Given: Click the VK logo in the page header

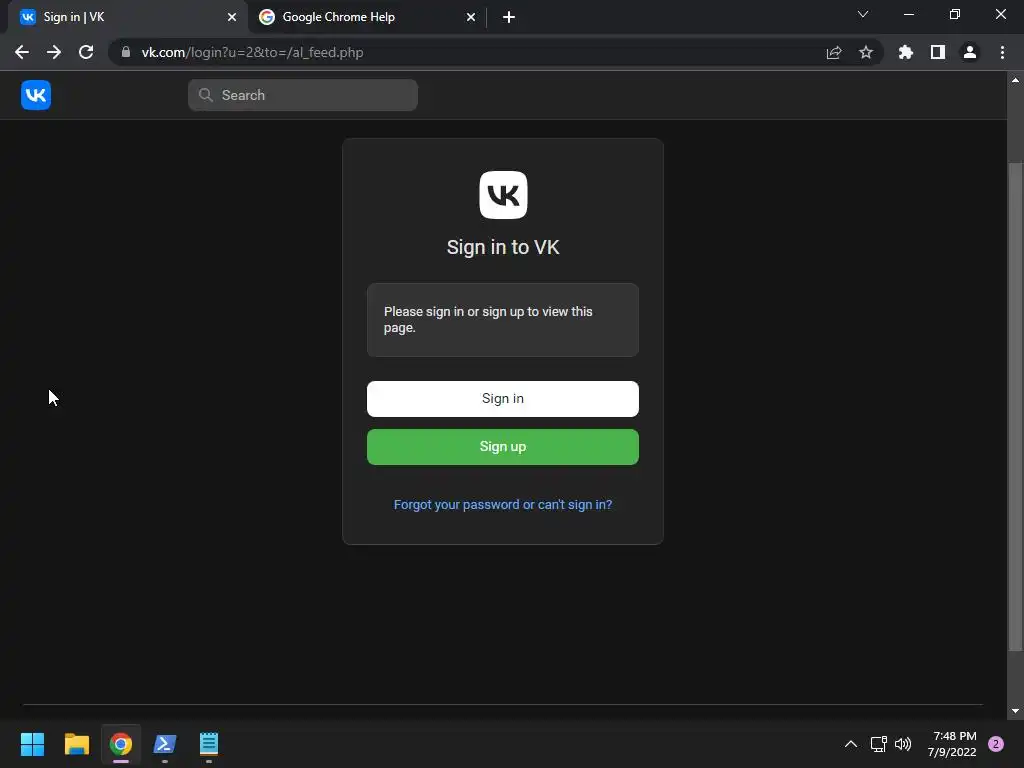Looking at the screenshot, I should (36, 95).
